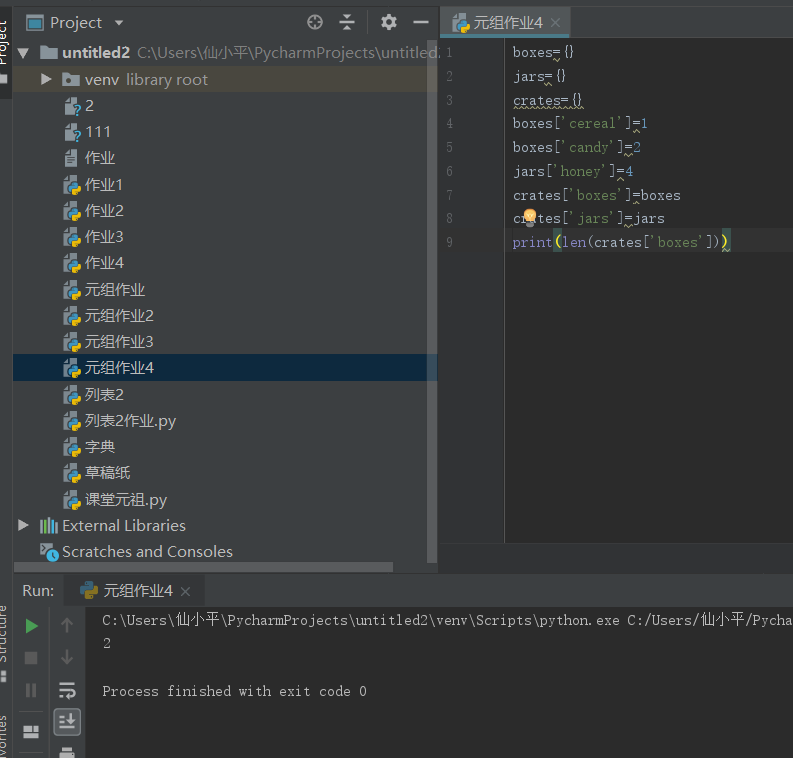Hide the Project panel with minus icon
The height and width of the screenshot is (758, 793).
(x=421, y=22)
